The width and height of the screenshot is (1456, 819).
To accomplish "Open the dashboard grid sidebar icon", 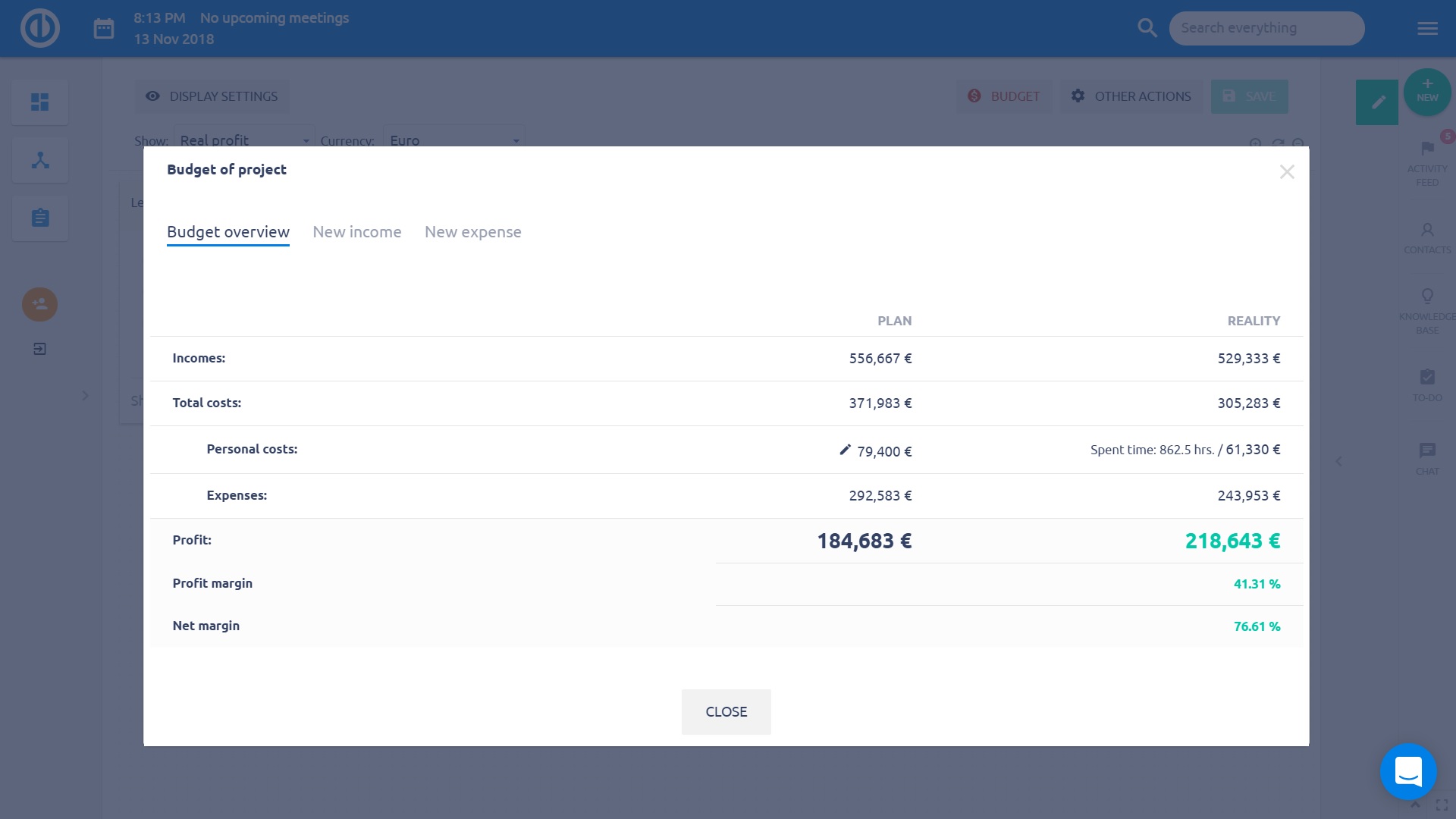I will [x=40, y=102].
